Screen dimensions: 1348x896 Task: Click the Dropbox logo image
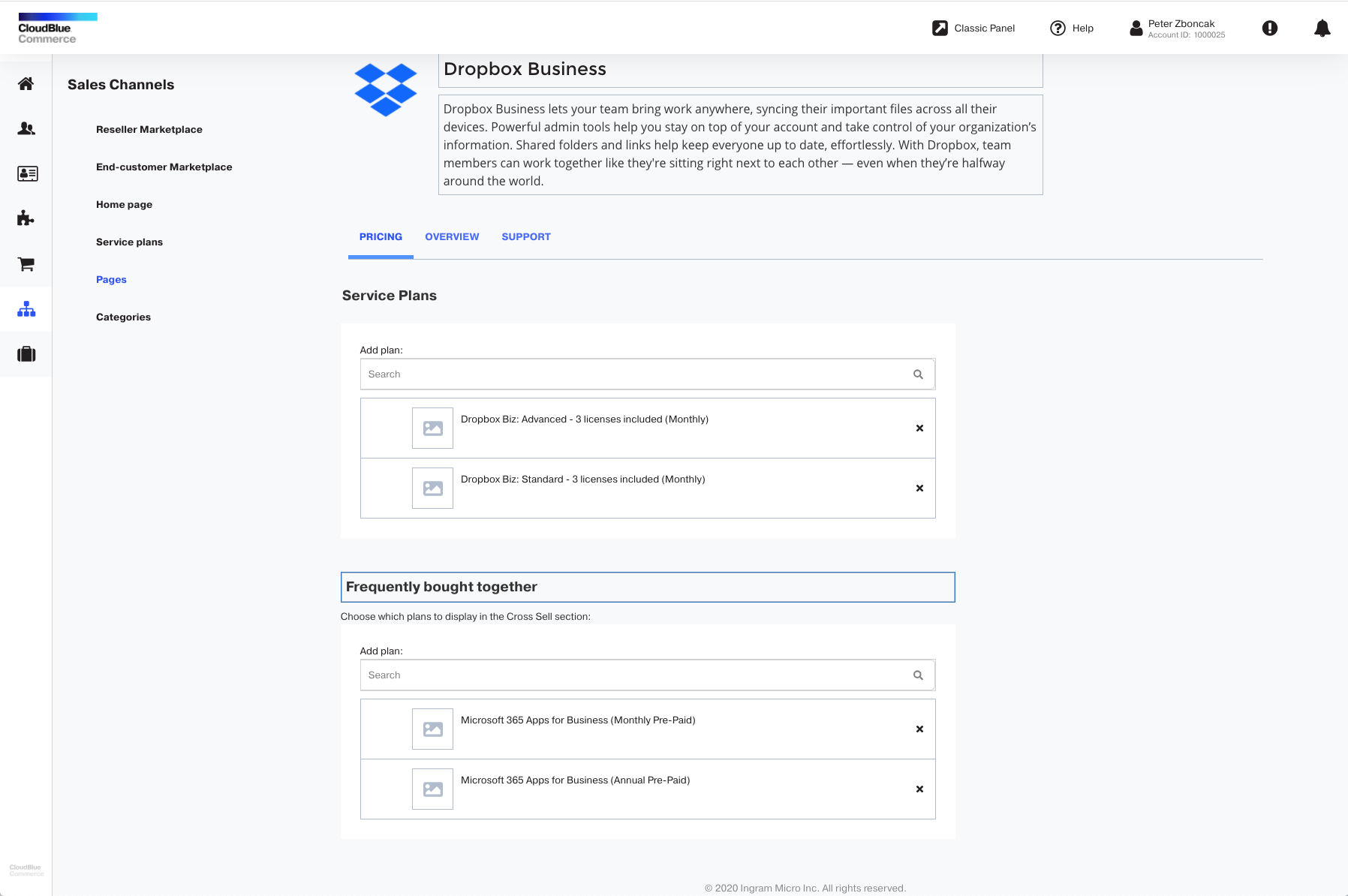[385, 90]
